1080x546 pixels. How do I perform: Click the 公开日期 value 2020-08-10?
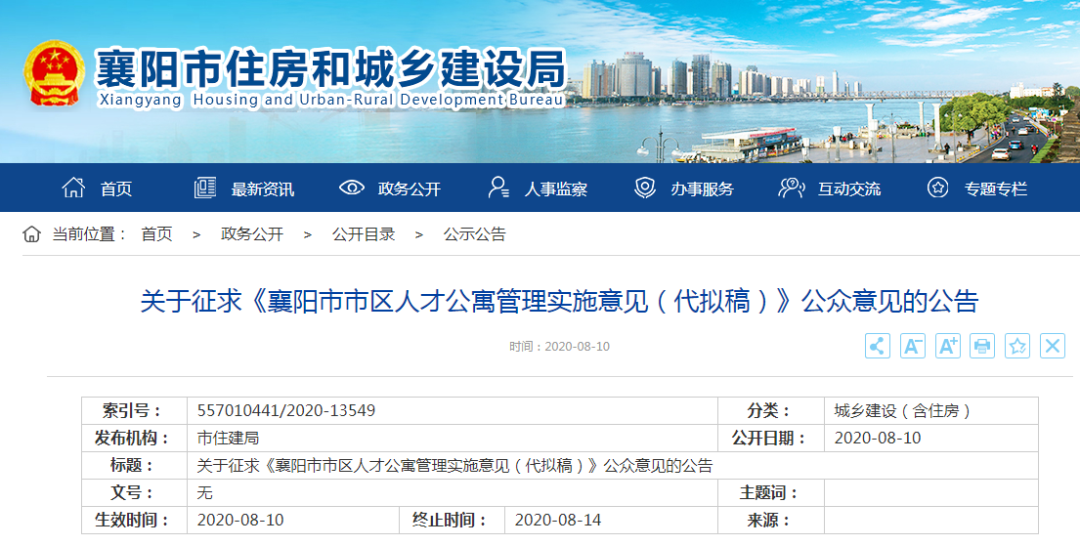click(x=878, y=438)
